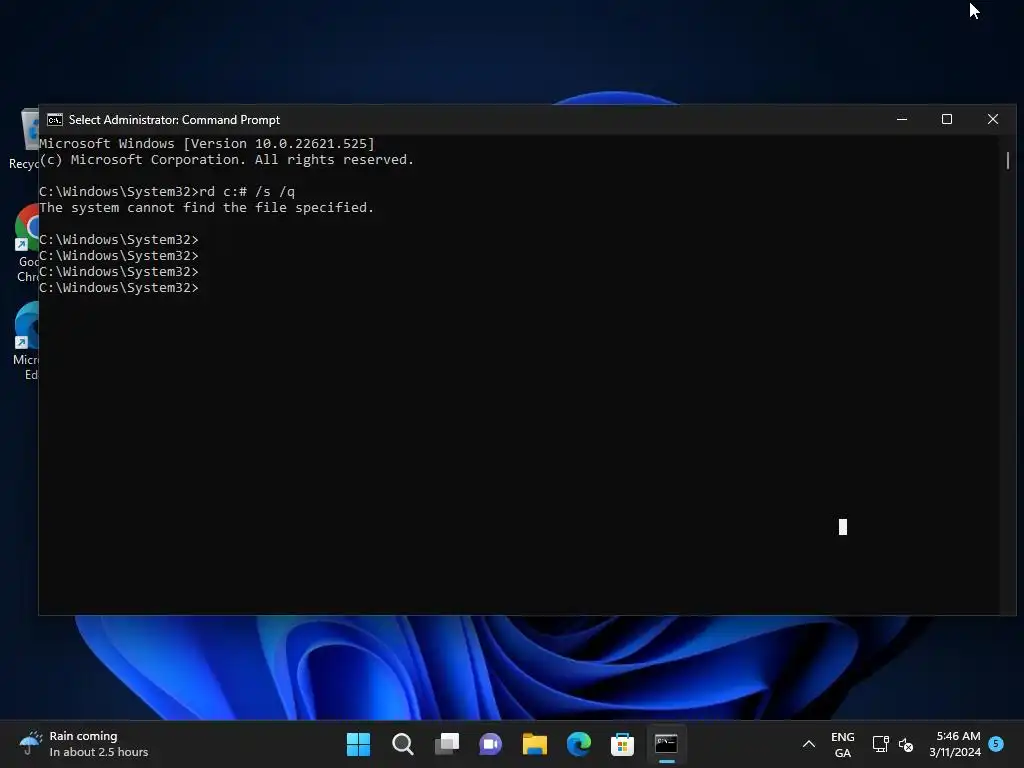Open Rain coming weather widget

85,744
